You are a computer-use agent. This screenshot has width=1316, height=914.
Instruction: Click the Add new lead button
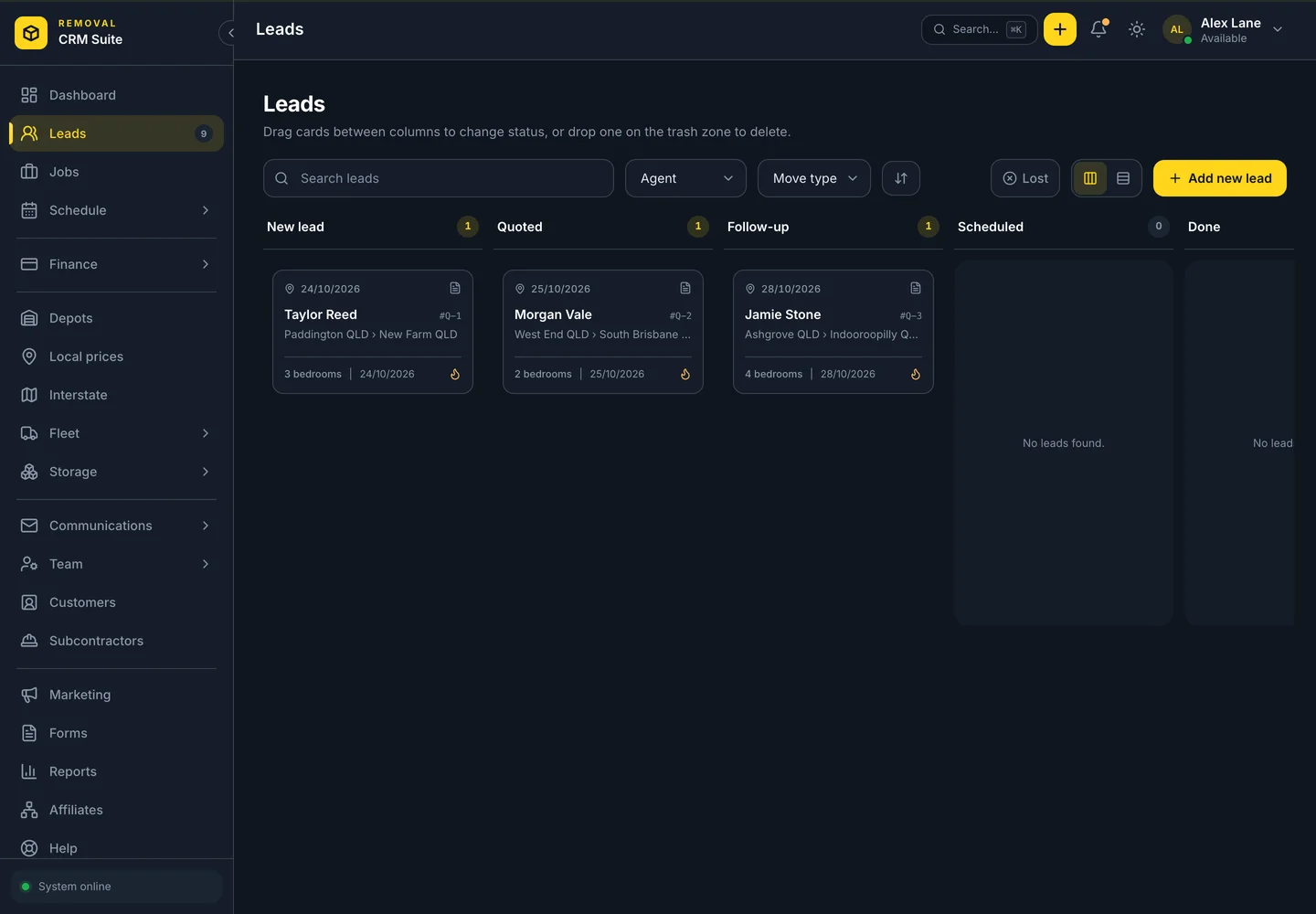click(1220, 178)
